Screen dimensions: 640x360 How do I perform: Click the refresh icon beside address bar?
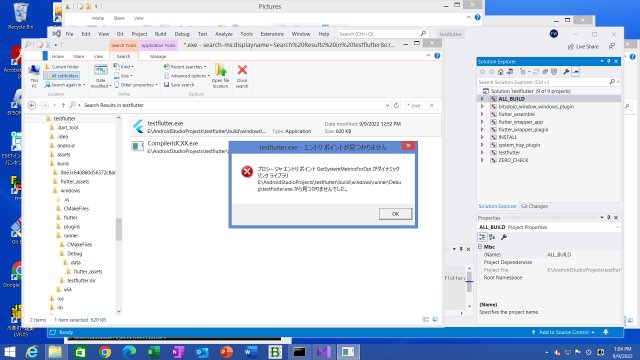pyautogui.click(x=396, y=105)
